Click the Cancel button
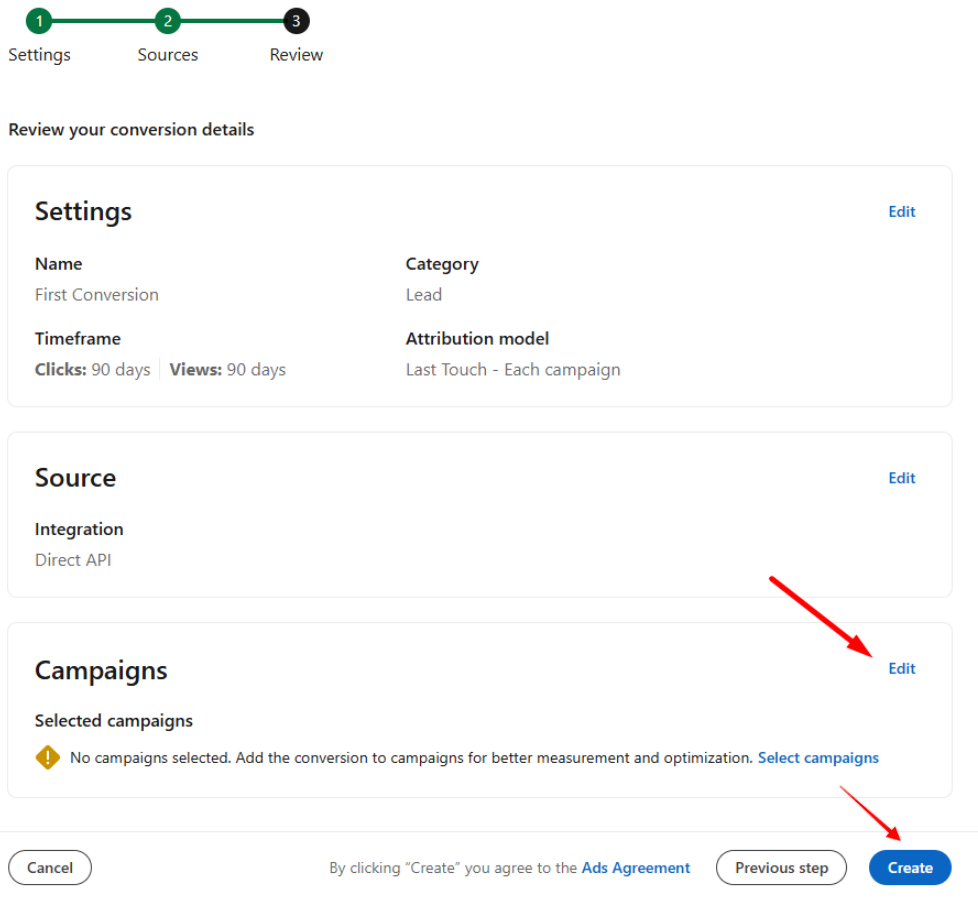The image size is (978, 898). click(50, 867)
